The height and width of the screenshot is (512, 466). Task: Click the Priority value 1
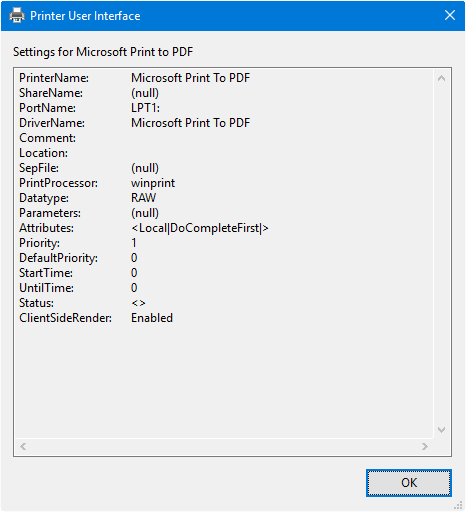tap(134, 243)
